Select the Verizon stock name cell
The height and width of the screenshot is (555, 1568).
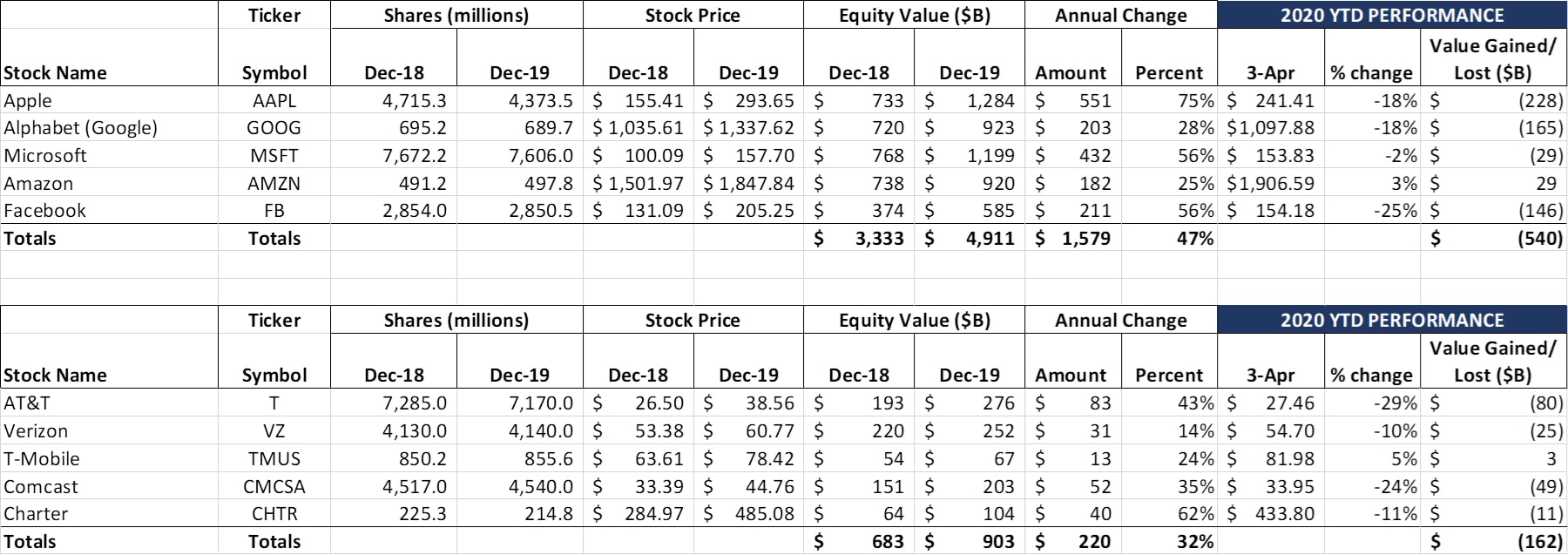(x=36, y=431)
